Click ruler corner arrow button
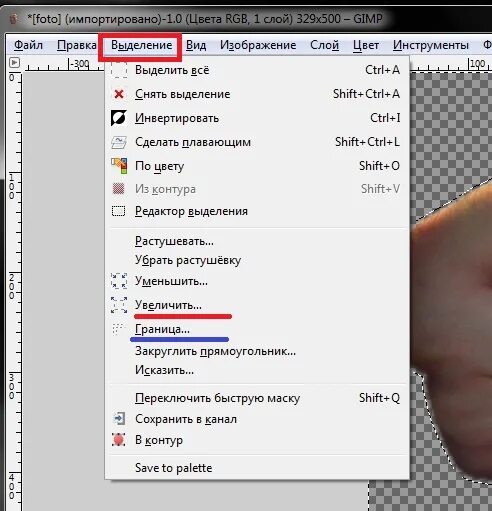The image size is (492, 511). pos(14,63)
